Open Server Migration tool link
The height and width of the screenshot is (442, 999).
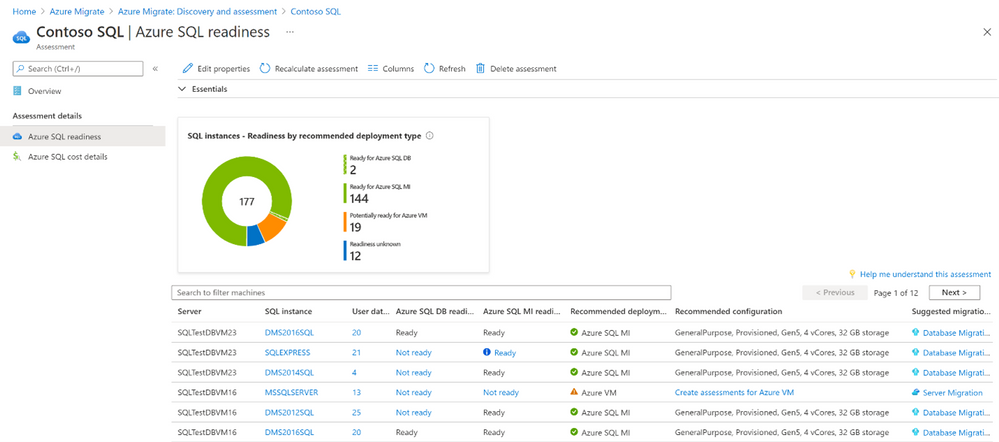952,392
